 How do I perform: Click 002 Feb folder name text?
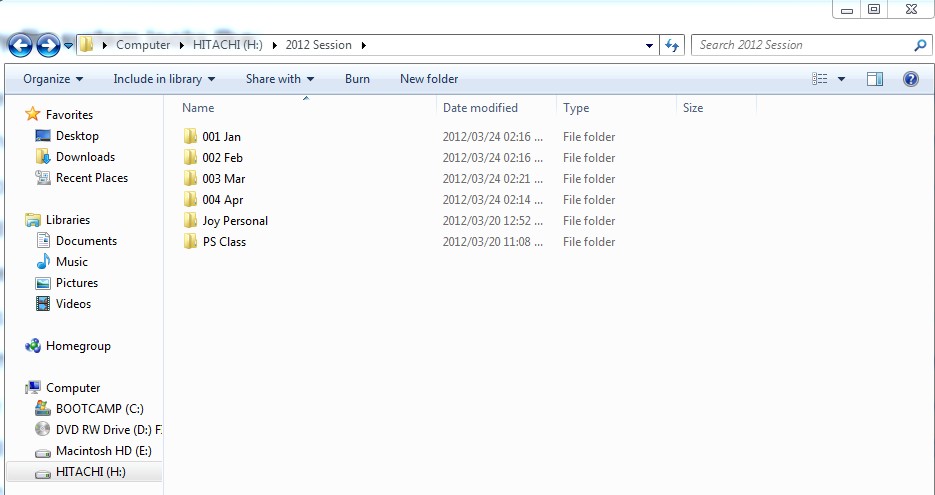click(222, 157)
